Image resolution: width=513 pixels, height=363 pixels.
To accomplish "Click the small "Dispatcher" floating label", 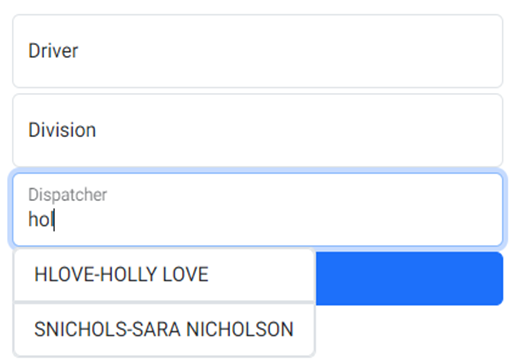I will coord(68,195).
